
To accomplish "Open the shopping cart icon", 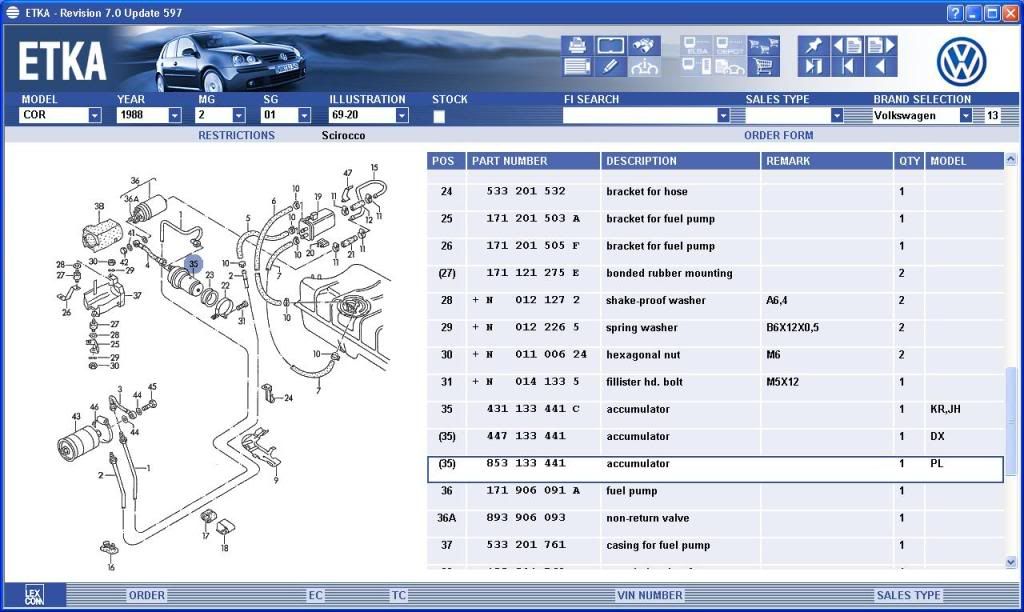I will click(763, 68).
